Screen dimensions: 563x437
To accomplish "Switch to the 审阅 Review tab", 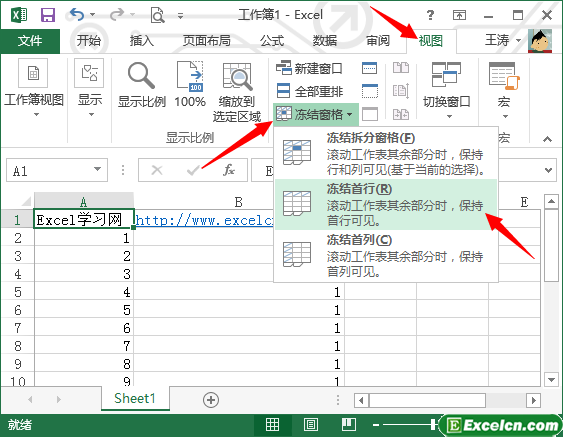I will tap(378, 41).
